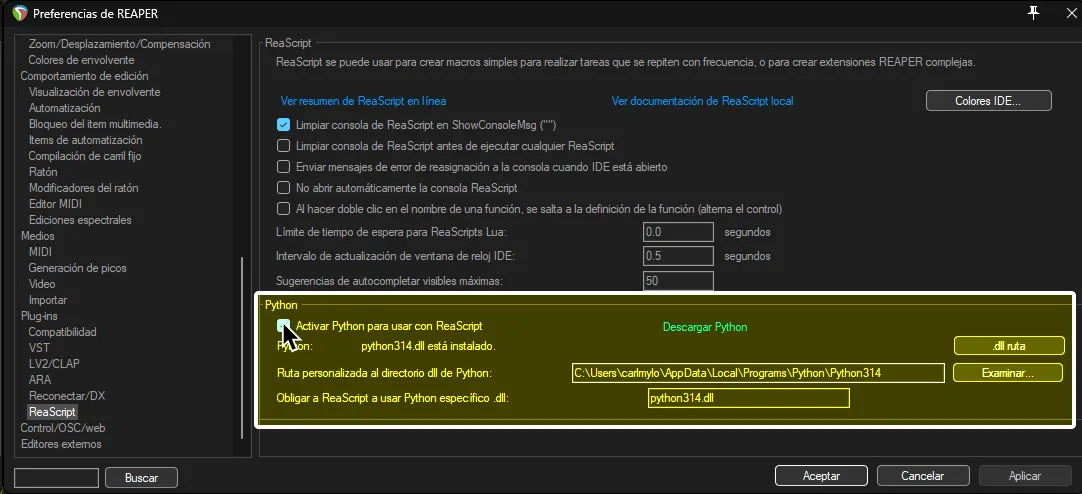Select Automatización in the tree
Viewport: 1082px width, 494px height.
point(64,108)
